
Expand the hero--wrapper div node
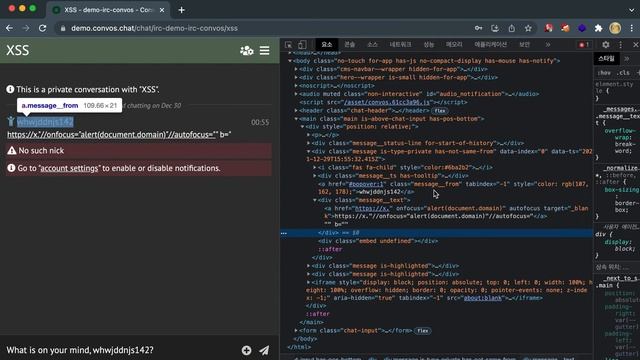tap(296, 77)
